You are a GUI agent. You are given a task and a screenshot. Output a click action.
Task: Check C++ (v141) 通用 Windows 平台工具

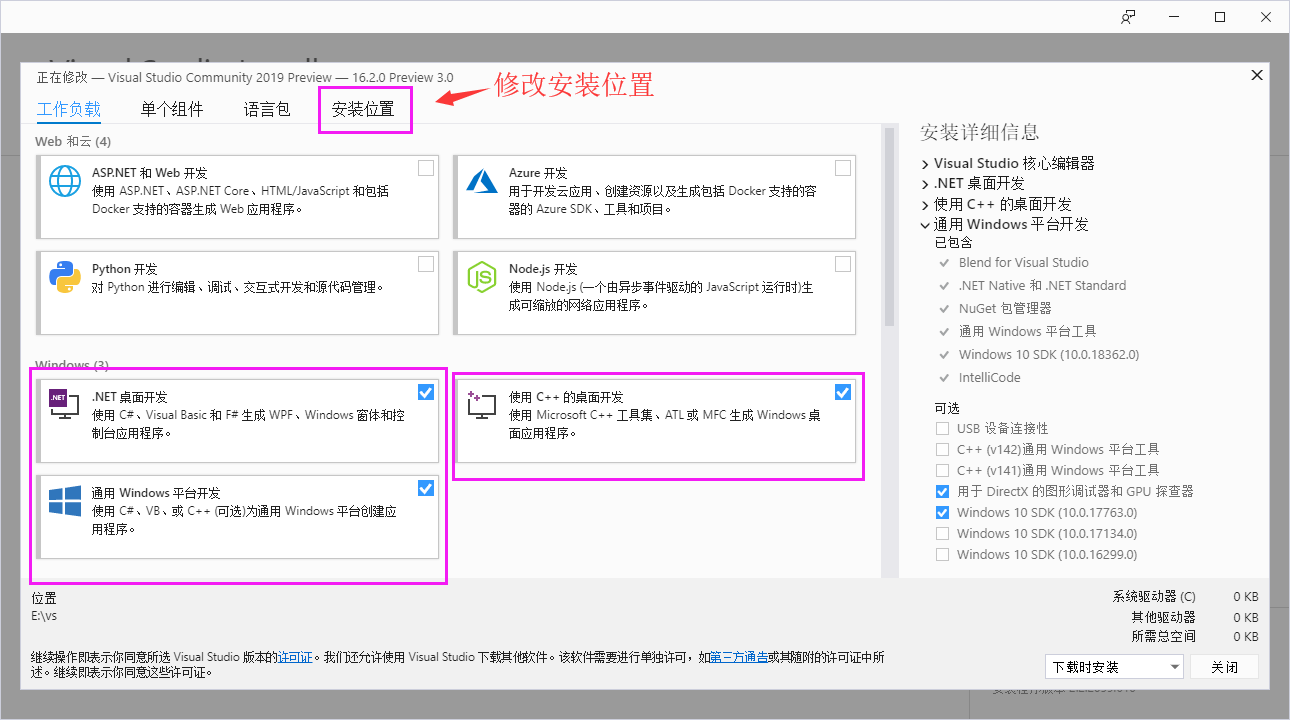click(942, 470)
